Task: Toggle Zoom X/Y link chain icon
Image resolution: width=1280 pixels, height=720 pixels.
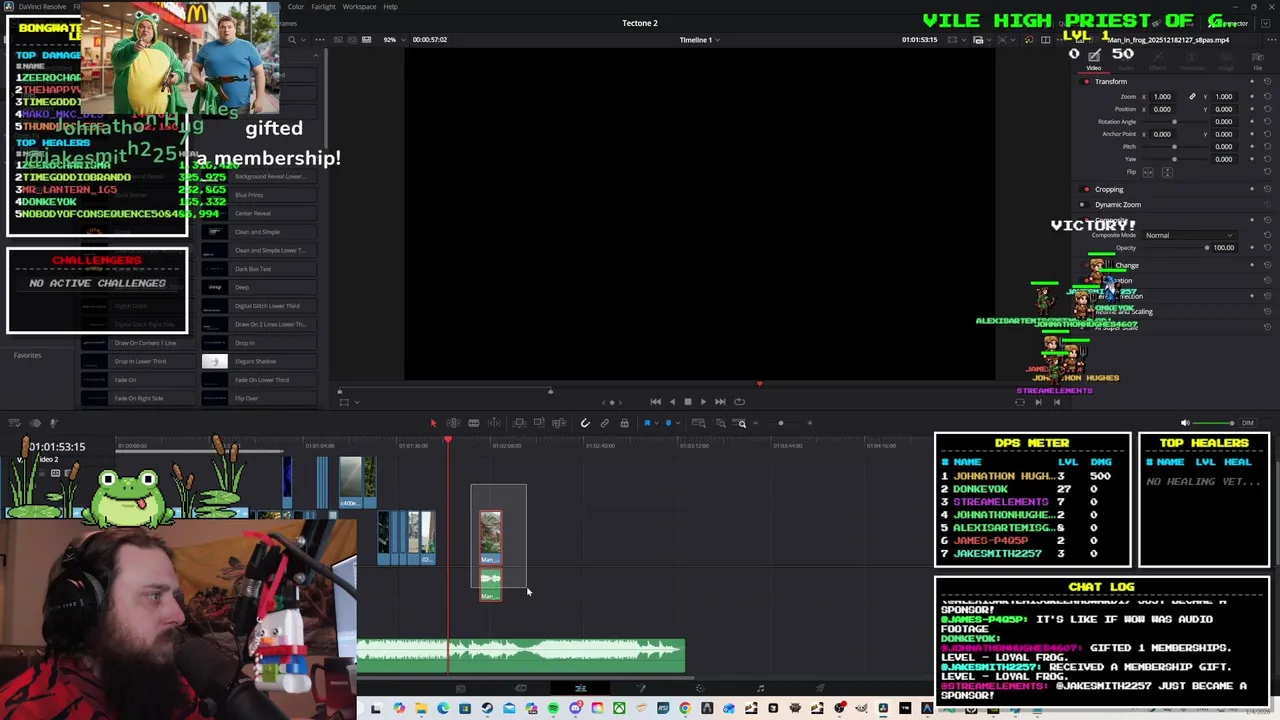Action: coord(1192,97)
